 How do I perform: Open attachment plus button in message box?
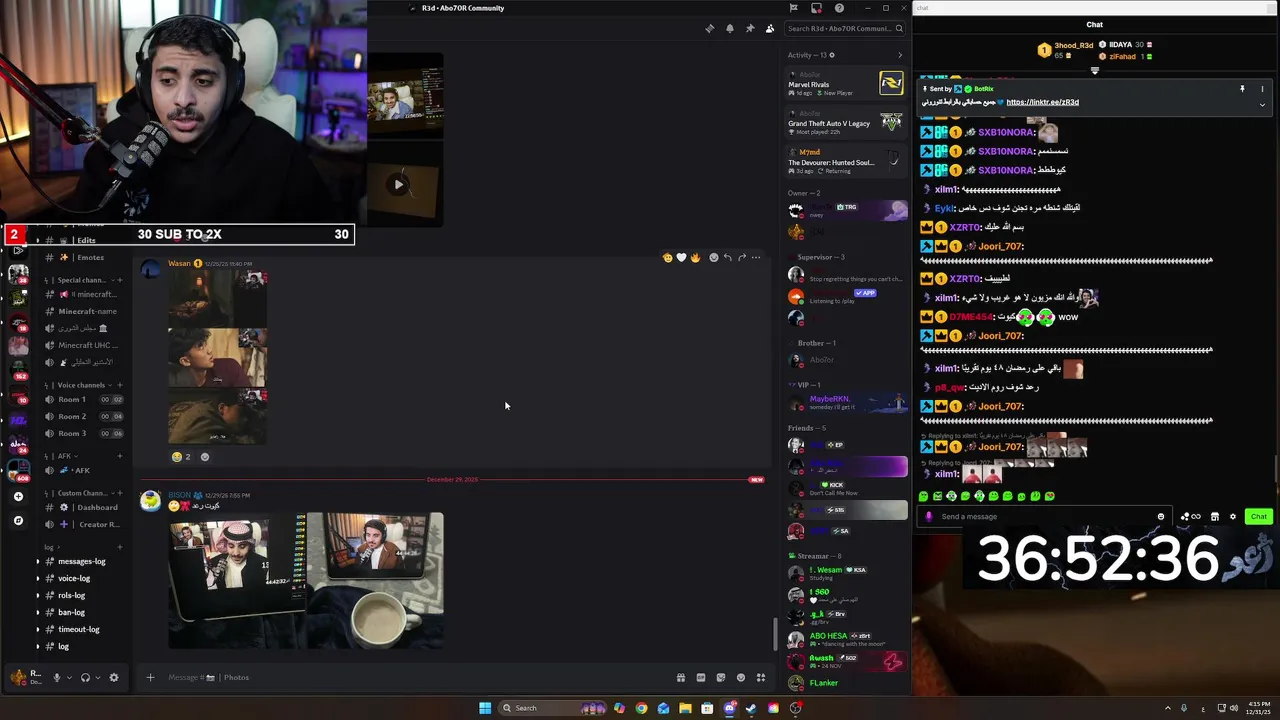150,677
